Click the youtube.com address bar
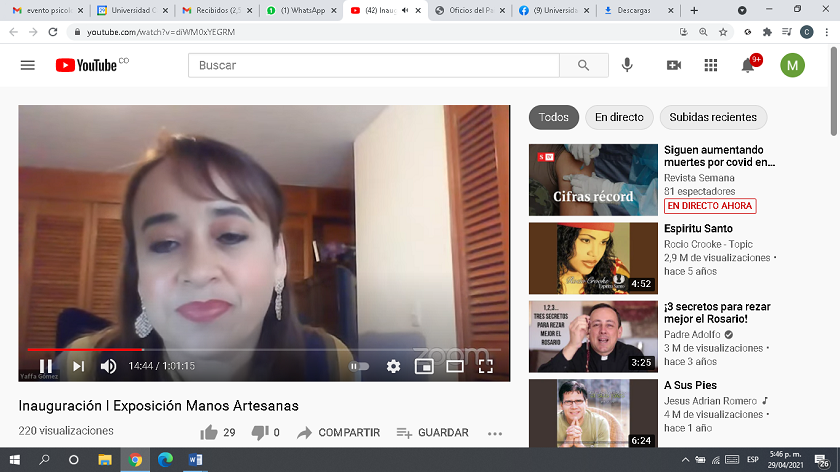This screenshot has width=840, height=472. click(370, 32)
